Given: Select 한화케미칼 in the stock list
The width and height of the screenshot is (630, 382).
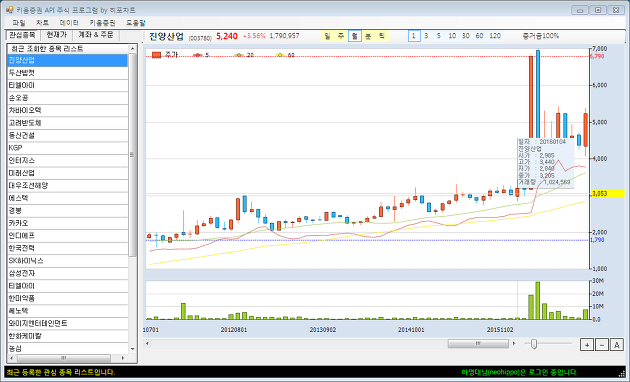Looking at the screenshot, I should pyautogui.click(x=68, y=336).
